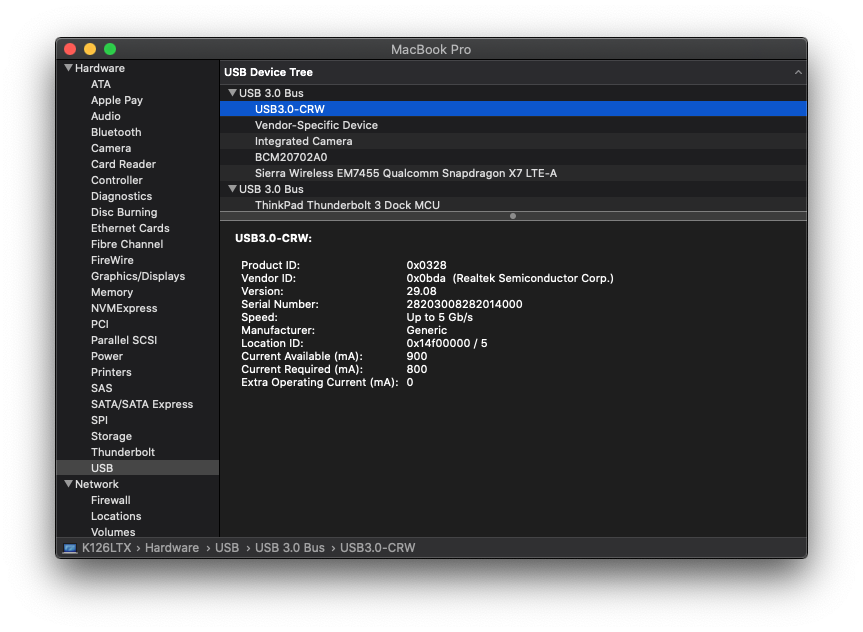Select Memory in the sidebar
Screen dimensions: 863x632
click(x=112, y=292)
